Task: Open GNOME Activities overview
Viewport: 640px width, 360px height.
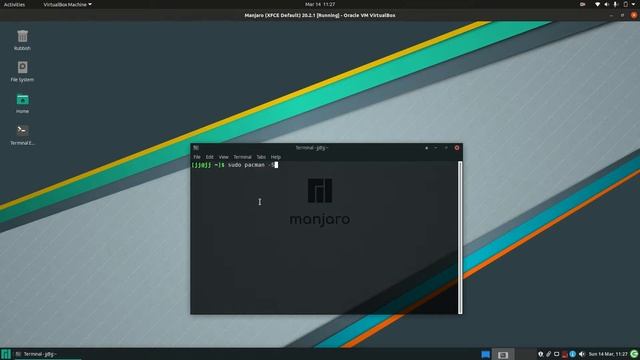Action: [14, 4]
